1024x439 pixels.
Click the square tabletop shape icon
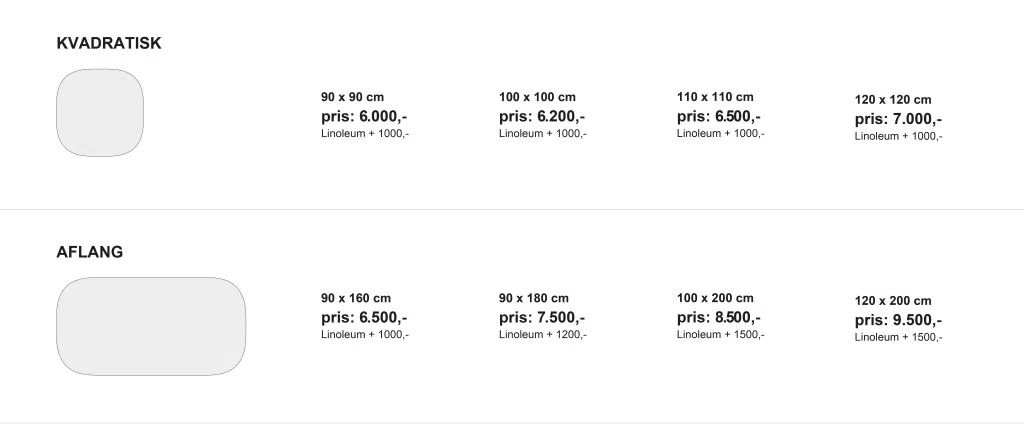click(x=100, y=112)
